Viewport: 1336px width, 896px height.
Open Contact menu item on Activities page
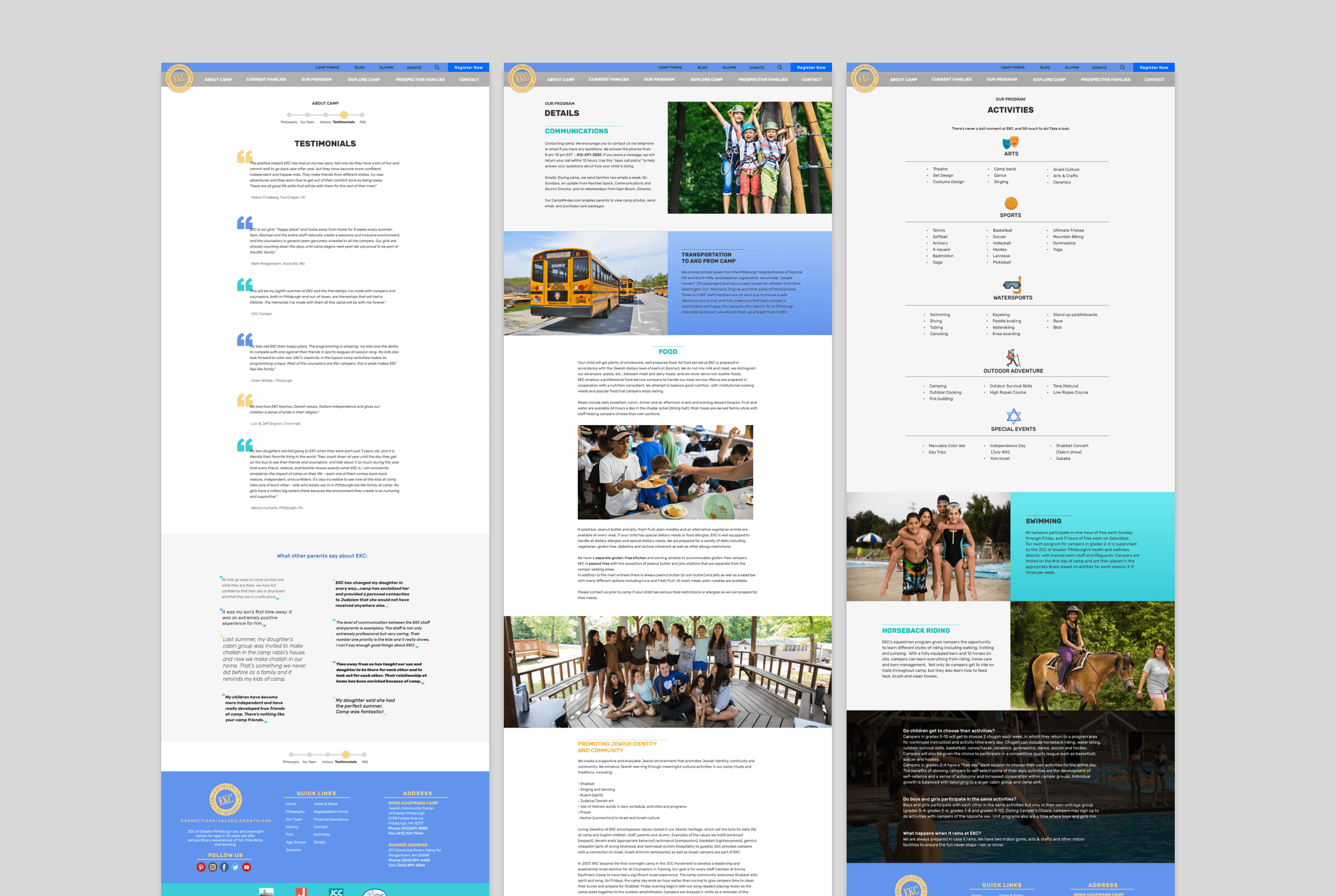(x=1155, y=80)
